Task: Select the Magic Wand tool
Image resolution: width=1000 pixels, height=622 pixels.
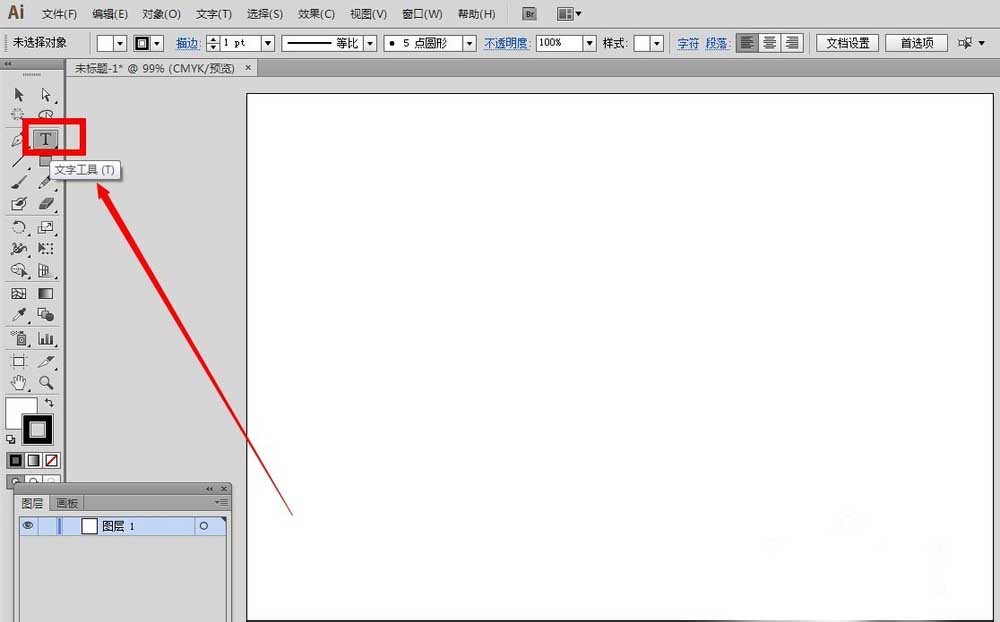Action: pos(18,115)
